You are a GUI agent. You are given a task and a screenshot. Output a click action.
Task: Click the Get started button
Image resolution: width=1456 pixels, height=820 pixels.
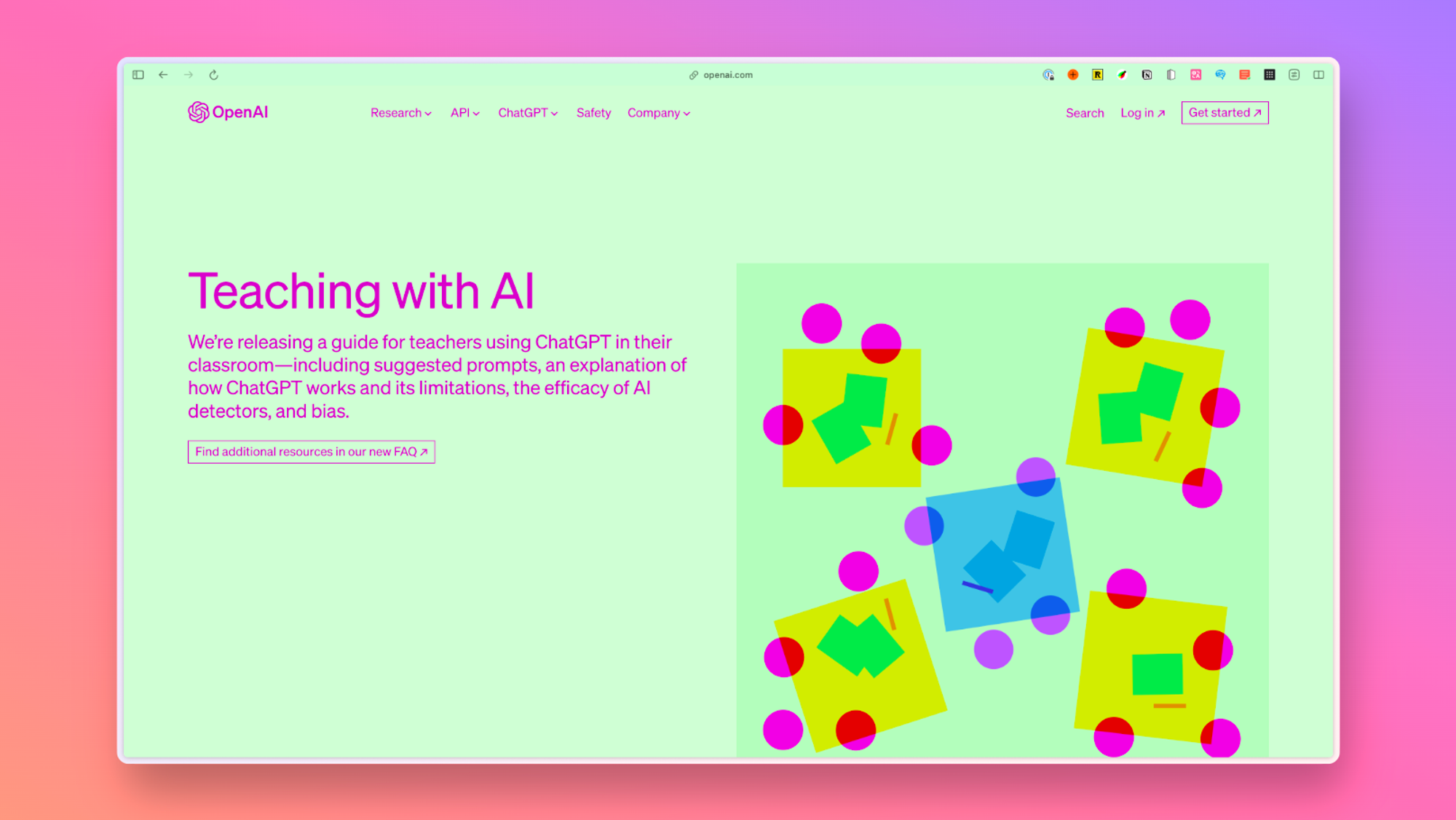[1225, 113]
